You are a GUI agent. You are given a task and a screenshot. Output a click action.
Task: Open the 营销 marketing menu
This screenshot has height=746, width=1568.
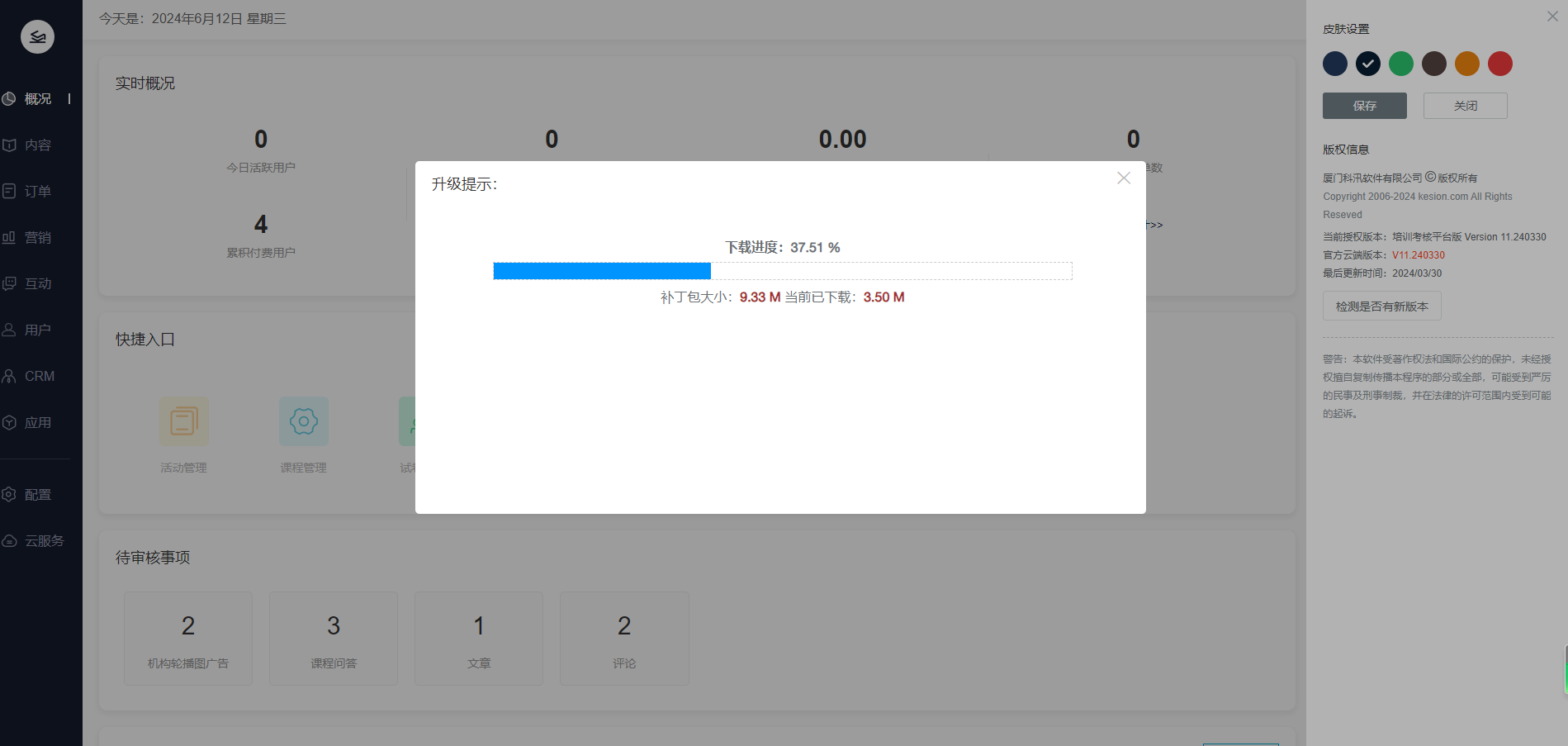coord(37,237)
